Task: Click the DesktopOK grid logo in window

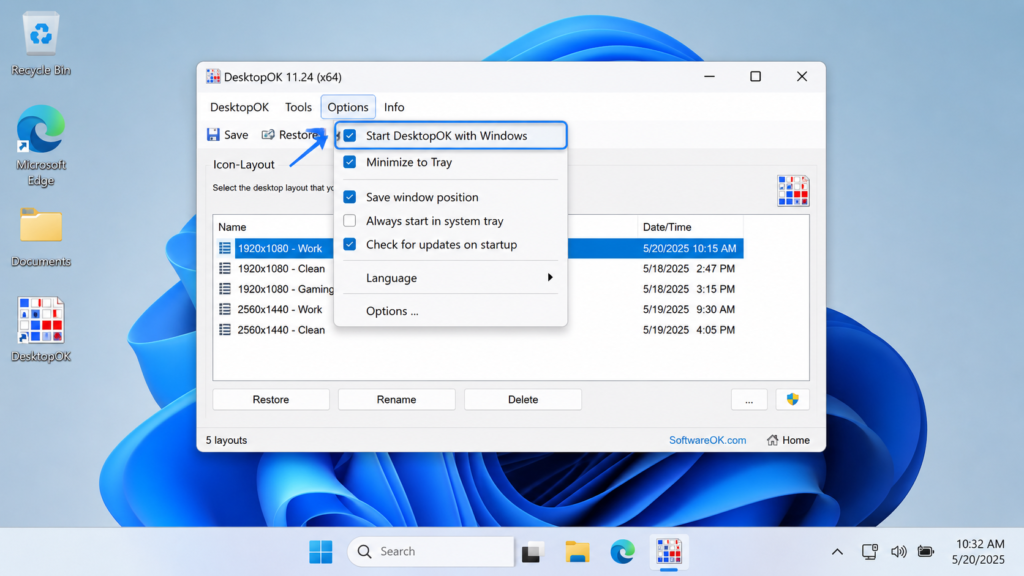Action: pyautogui.click(x=793, y=191)
